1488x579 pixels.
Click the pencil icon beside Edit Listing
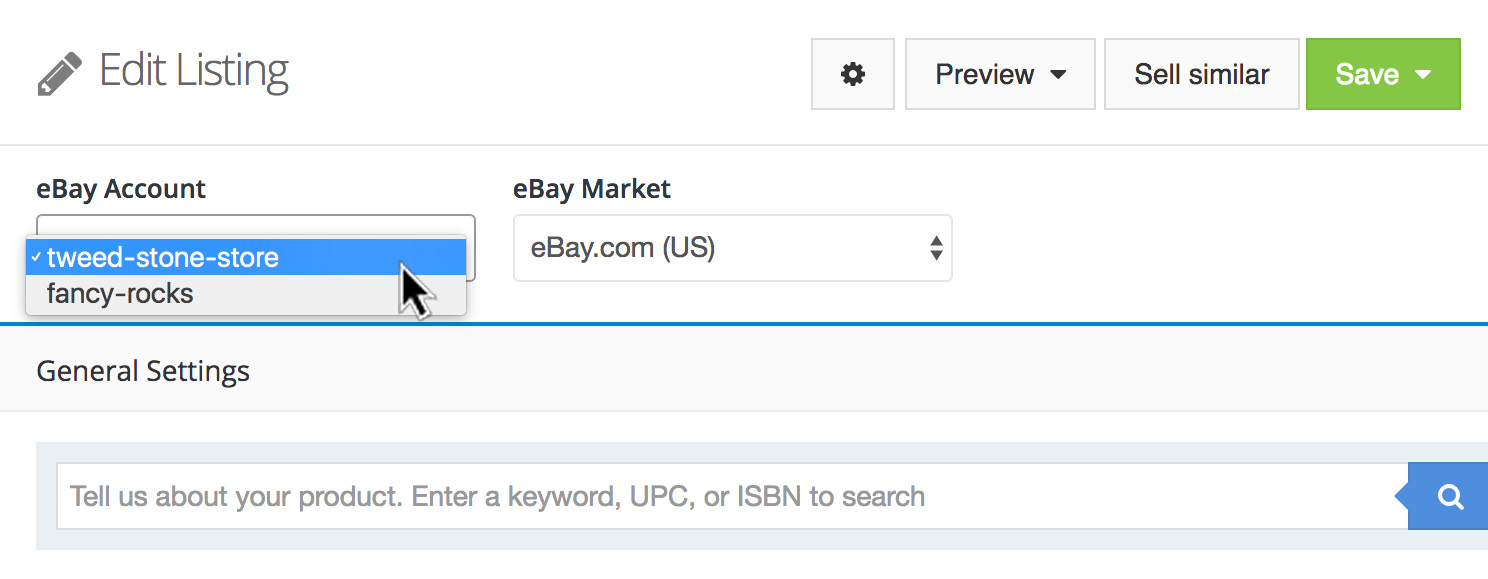(58, 75)
